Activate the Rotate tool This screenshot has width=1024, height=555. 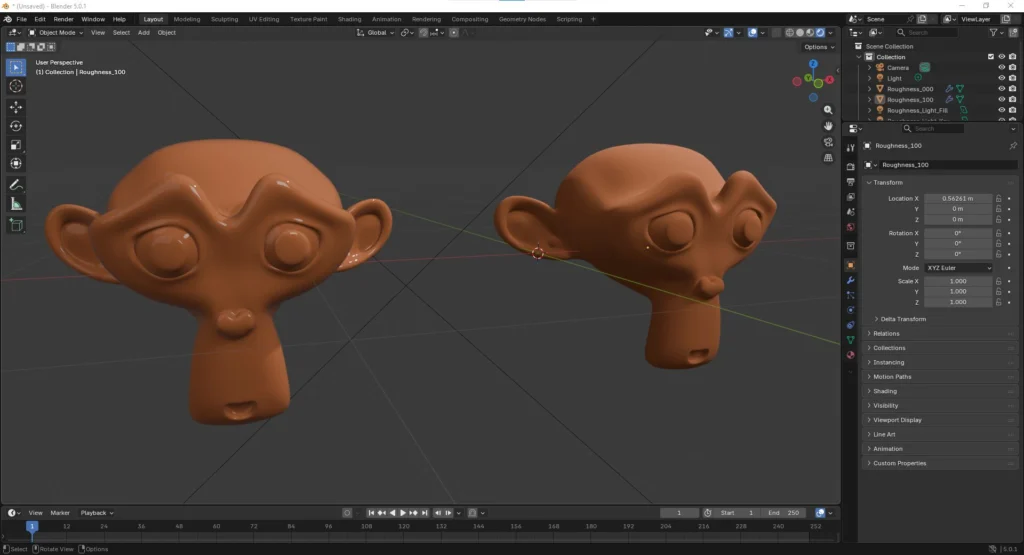point(16,126)
